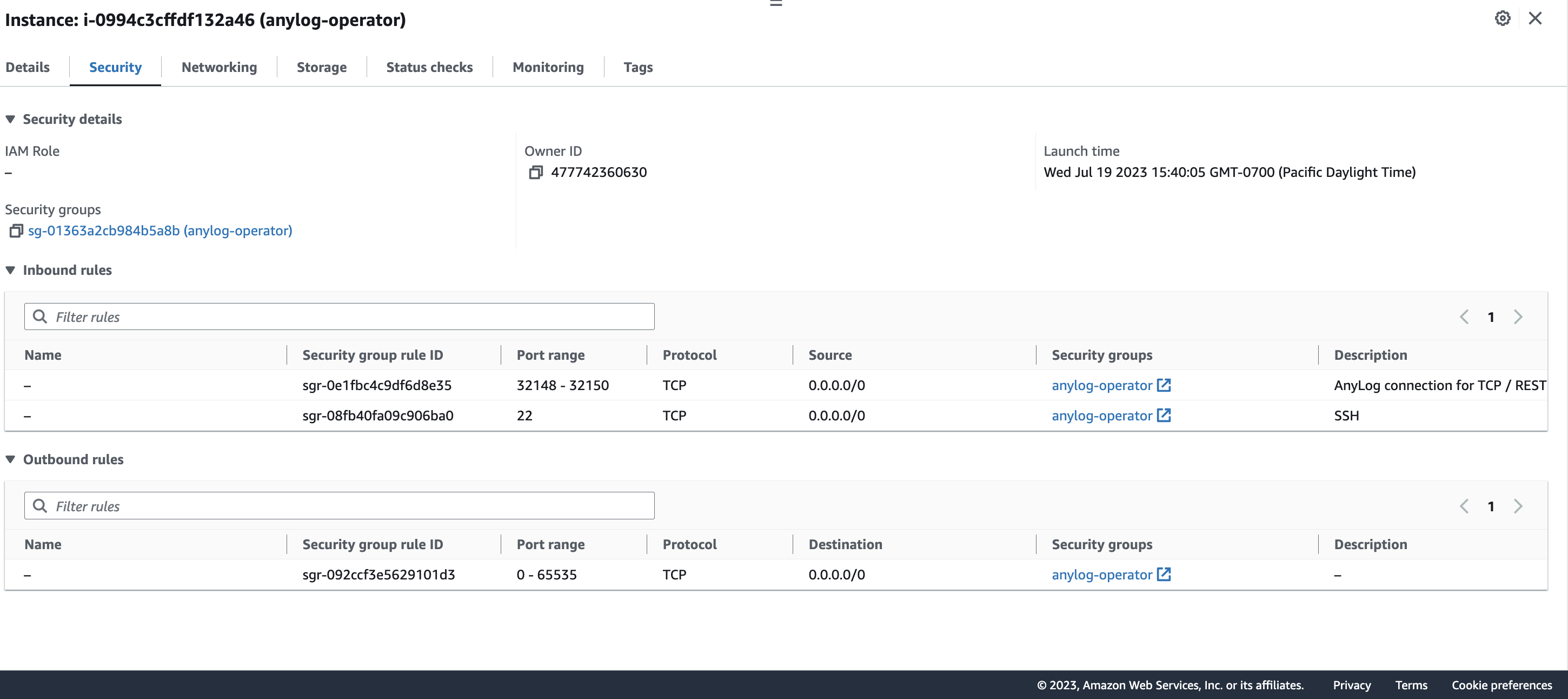This screenshot has width=1568, height=699.
Task: Collapse the Inbound rules section
Action: click(10, 270)
